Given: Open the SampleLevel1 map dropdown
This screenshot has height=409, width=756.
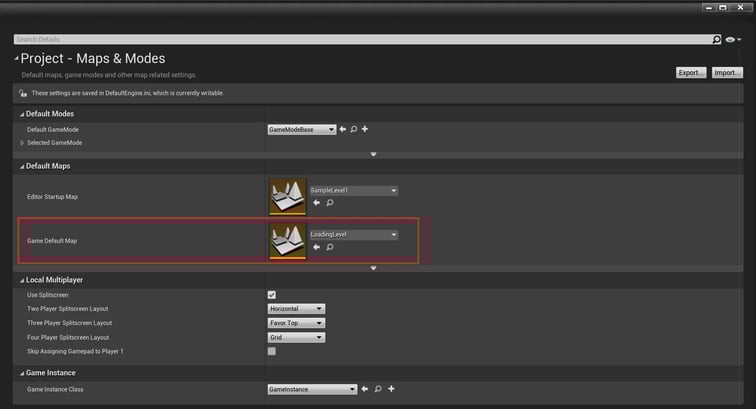Looking at the screenshot, I should 353,191.
